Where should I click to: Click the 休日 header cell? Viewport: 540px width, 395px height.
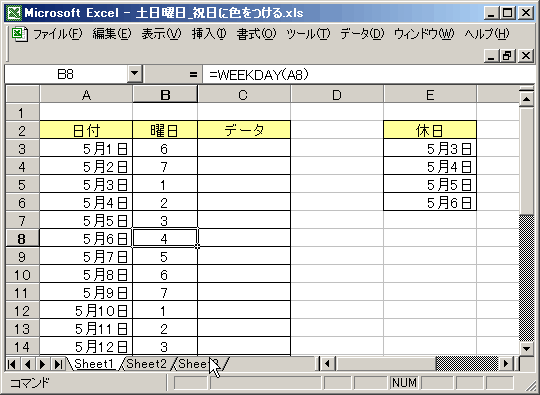tap(430, 130)
